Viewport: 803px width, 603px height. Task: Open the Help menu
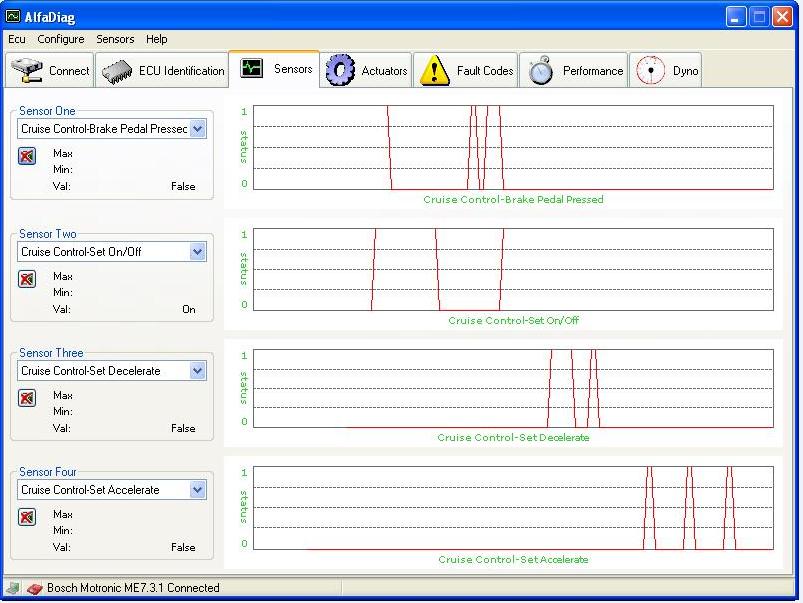tap(156, 39)
